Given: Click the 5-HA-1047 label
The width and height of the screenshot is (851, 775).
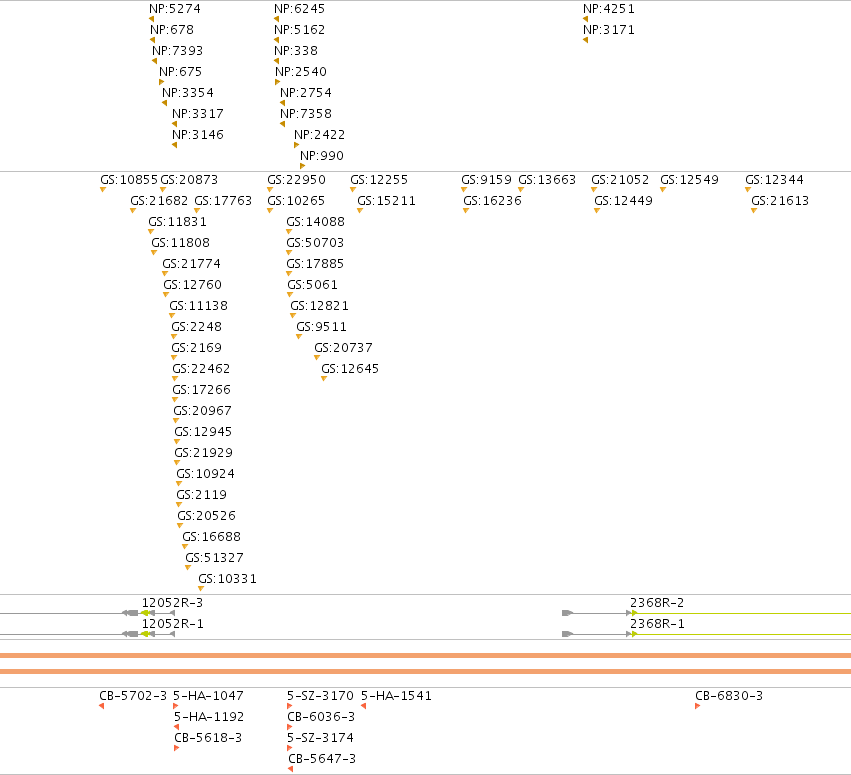Looking at the screenshot, I should pos(208,696).
